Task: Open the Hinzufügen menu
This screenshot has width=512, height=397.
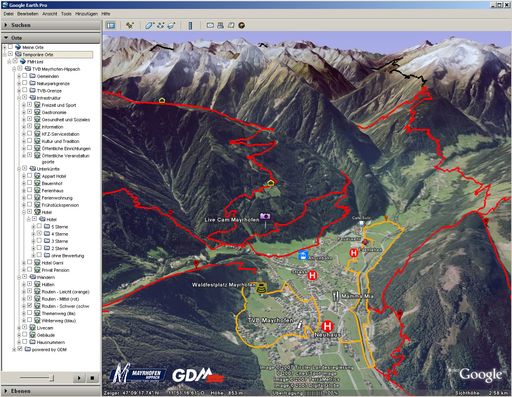Action: (x=87, y=14)
